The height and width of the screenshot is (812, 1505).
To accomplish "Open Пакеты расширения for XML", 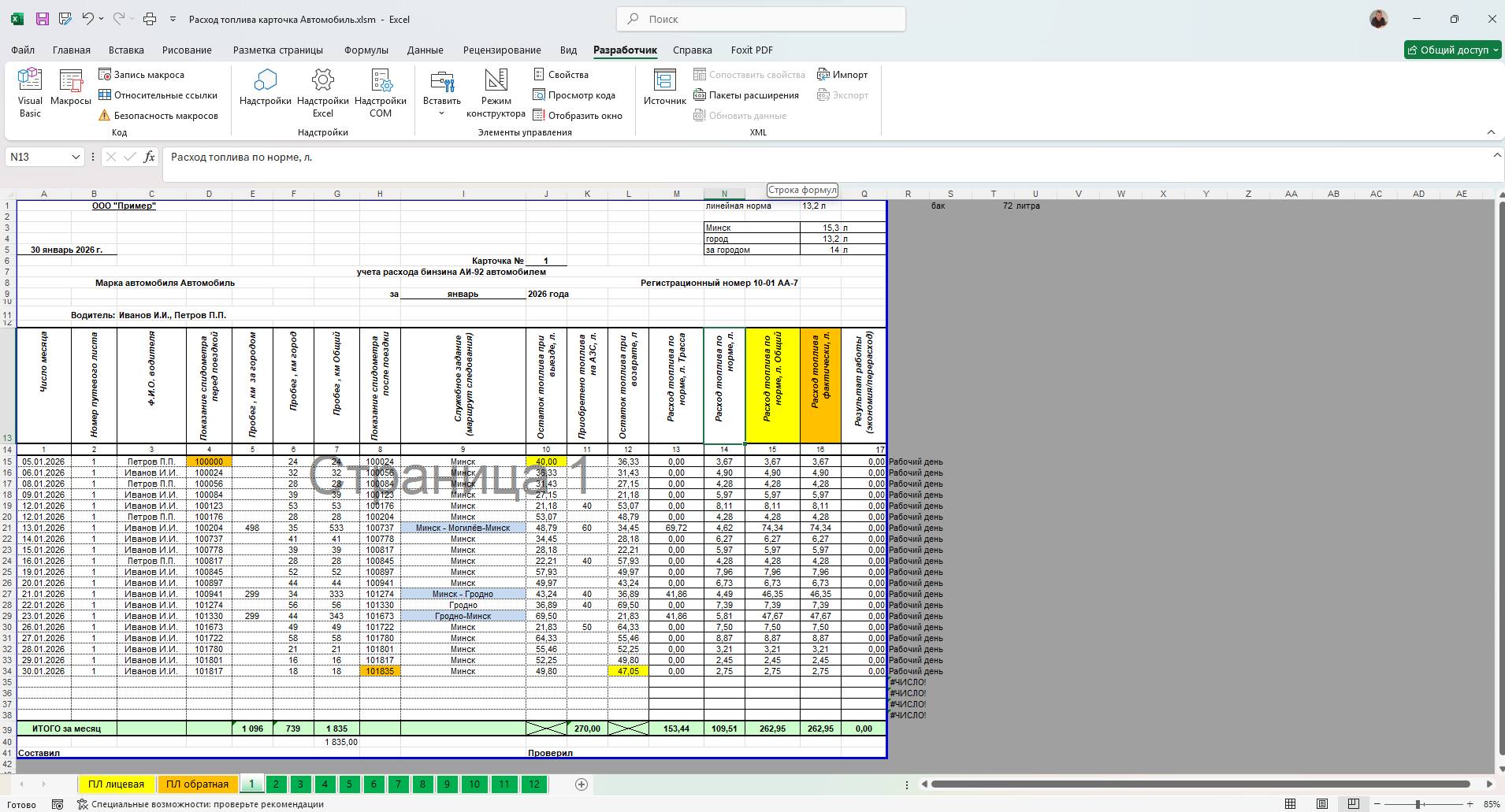I will click(746, 95).
